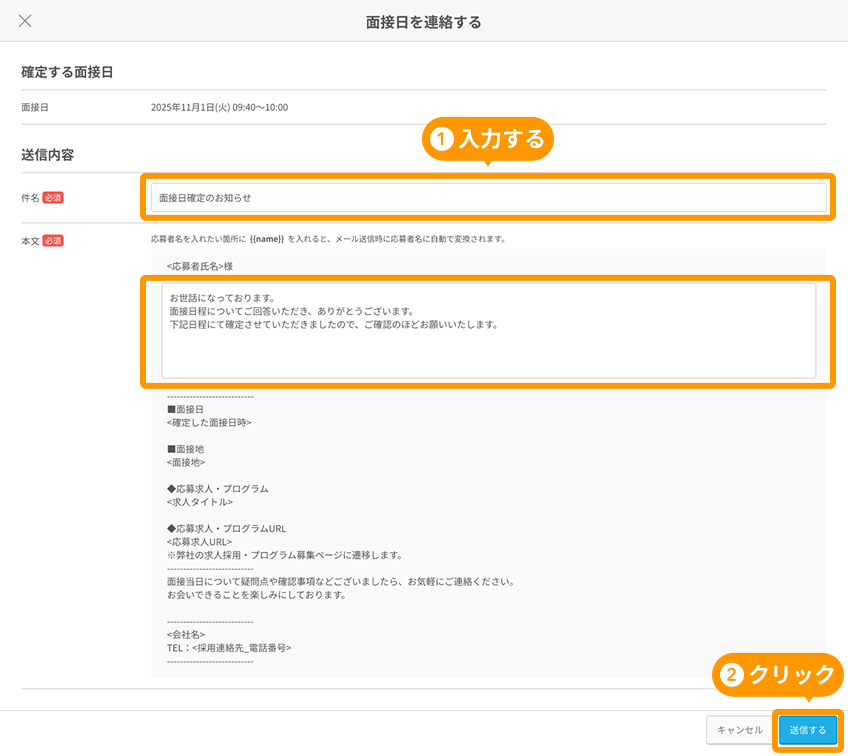Close the 面接日を連絡する dialog with X
The height and width of the screenshot is (756, 848).
(25, 21)
